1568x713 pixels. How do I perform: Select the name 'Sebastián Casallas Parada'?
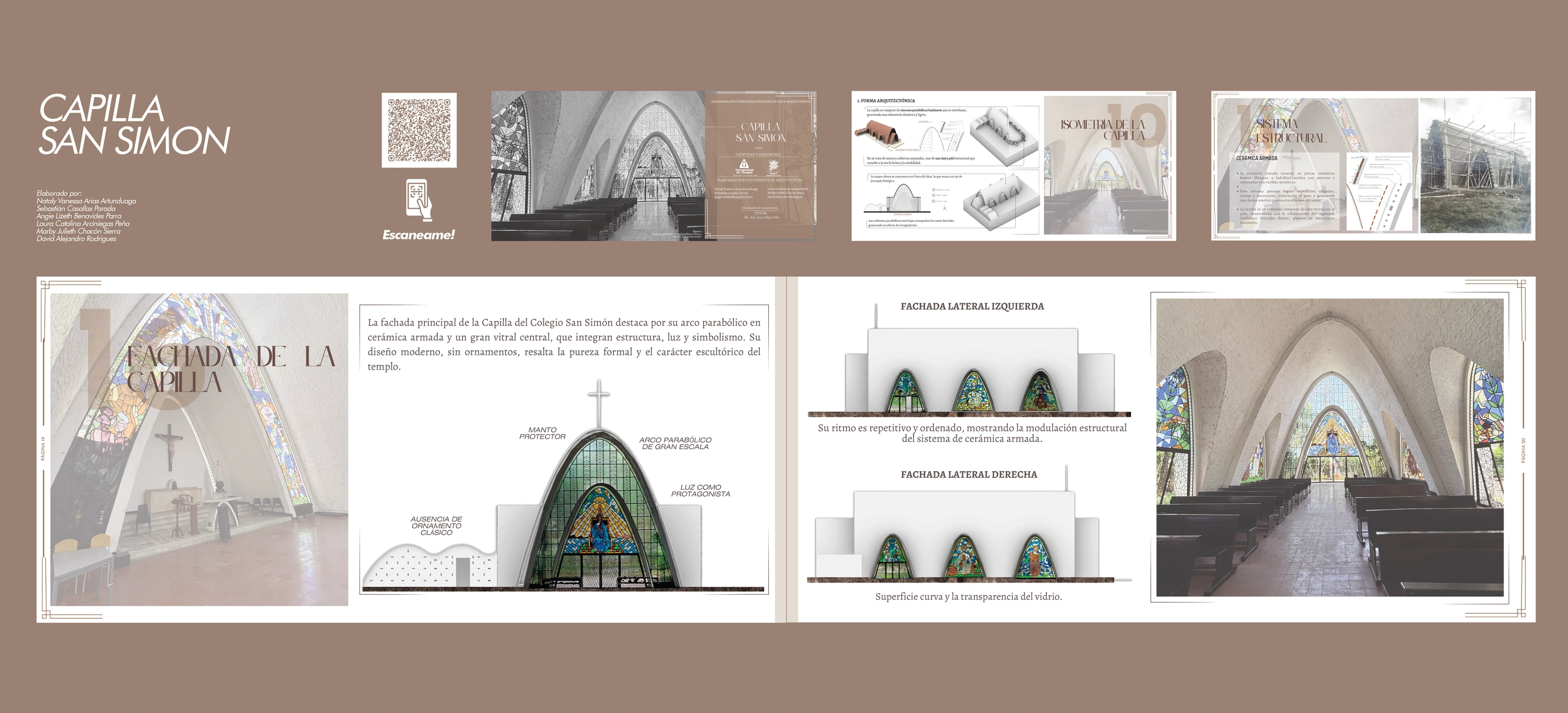pos(76,208)
